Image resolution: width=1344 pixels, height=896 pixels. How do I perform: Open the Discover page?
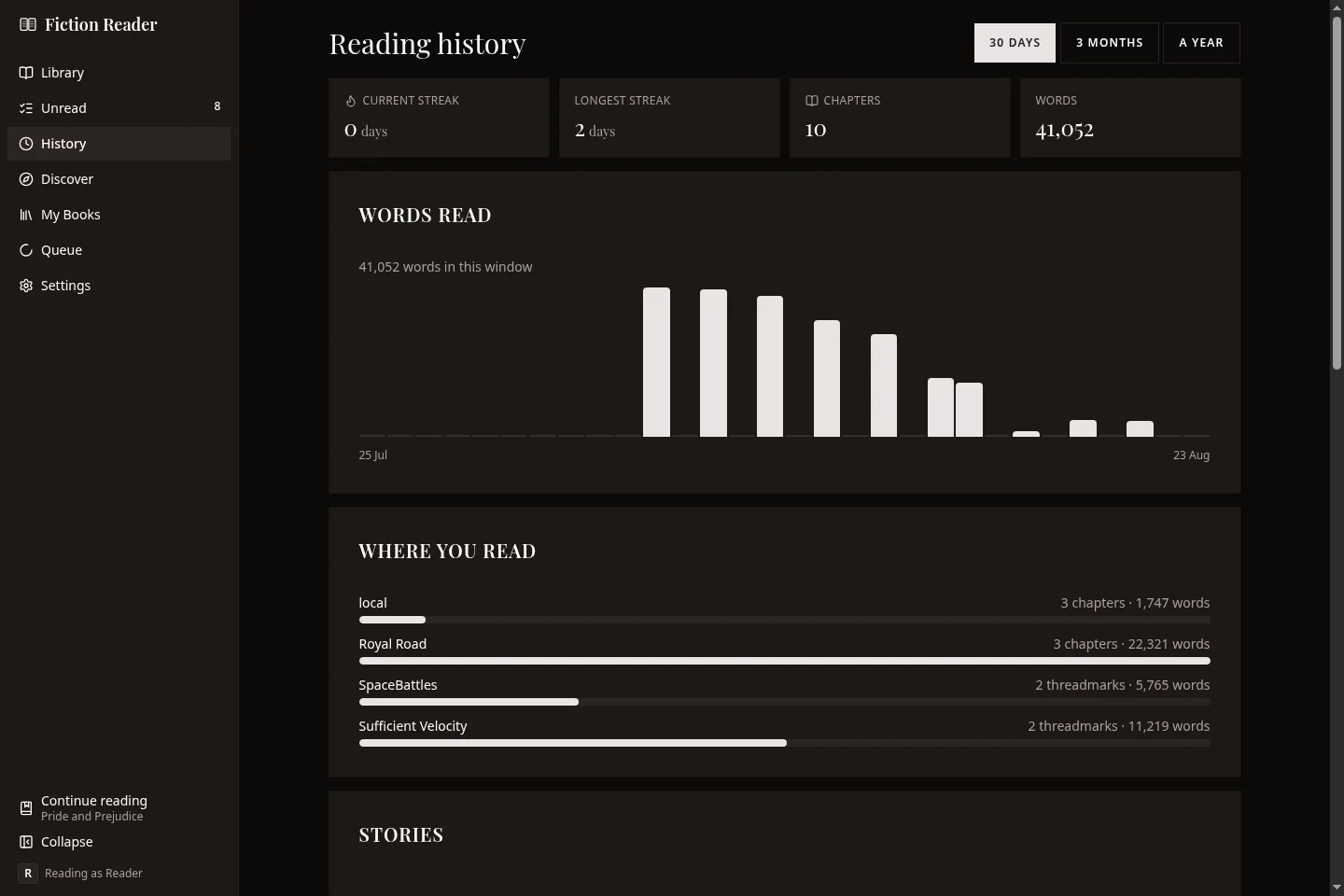[x=119, y=179]
